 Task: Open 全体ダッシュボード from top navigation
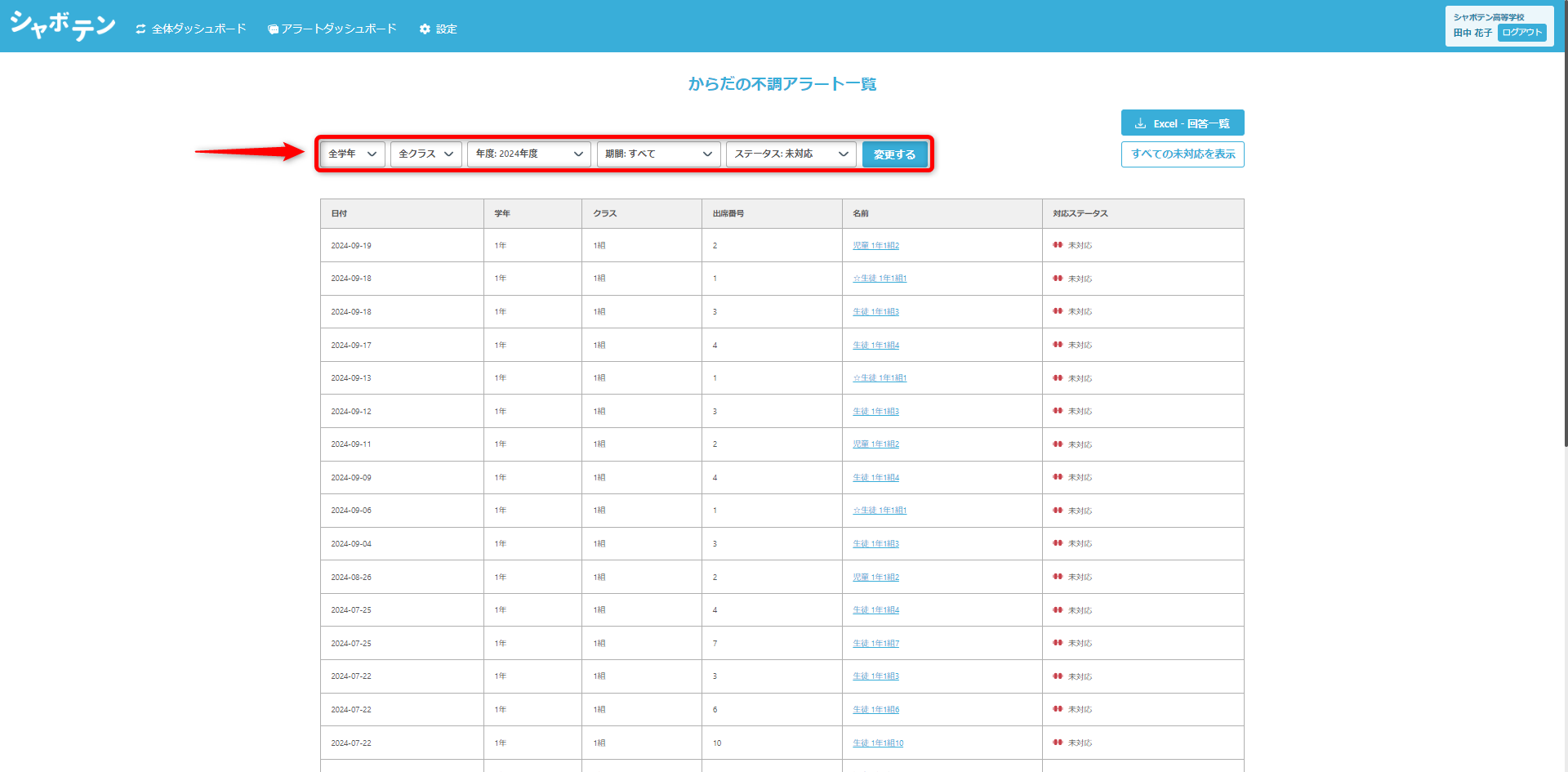(x=190, y=29)
